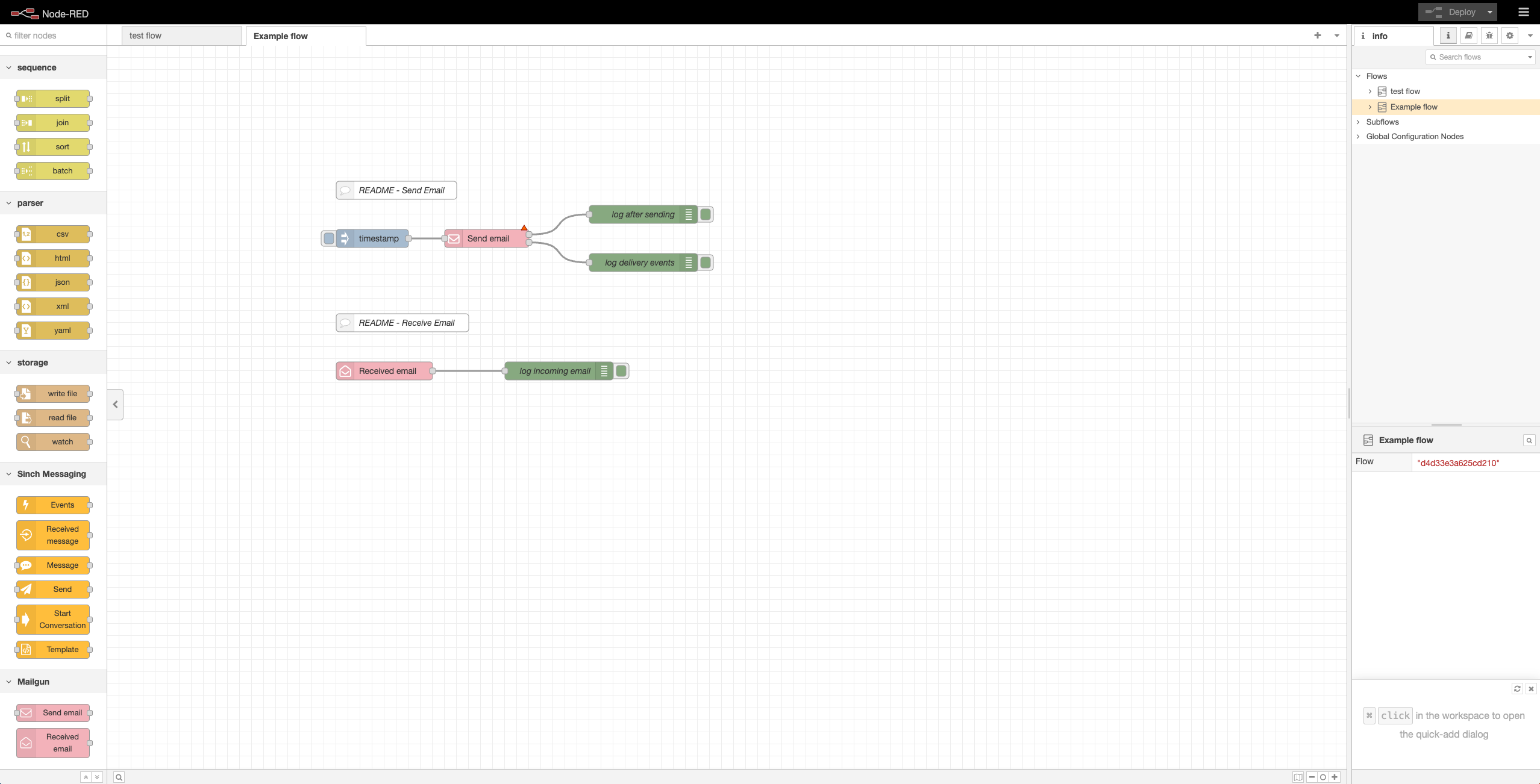Screen dimensions: 1540x784
Task: Toggle the log incoming email debug output
Action: coord(621,371)
